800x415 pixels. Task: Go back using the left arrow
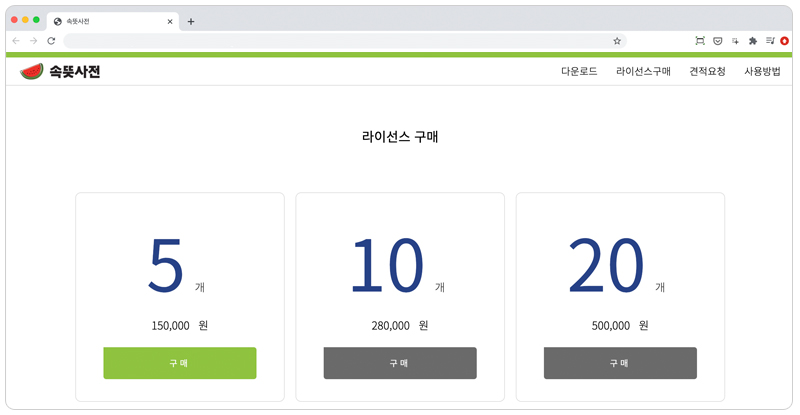(x=16, y=41)
